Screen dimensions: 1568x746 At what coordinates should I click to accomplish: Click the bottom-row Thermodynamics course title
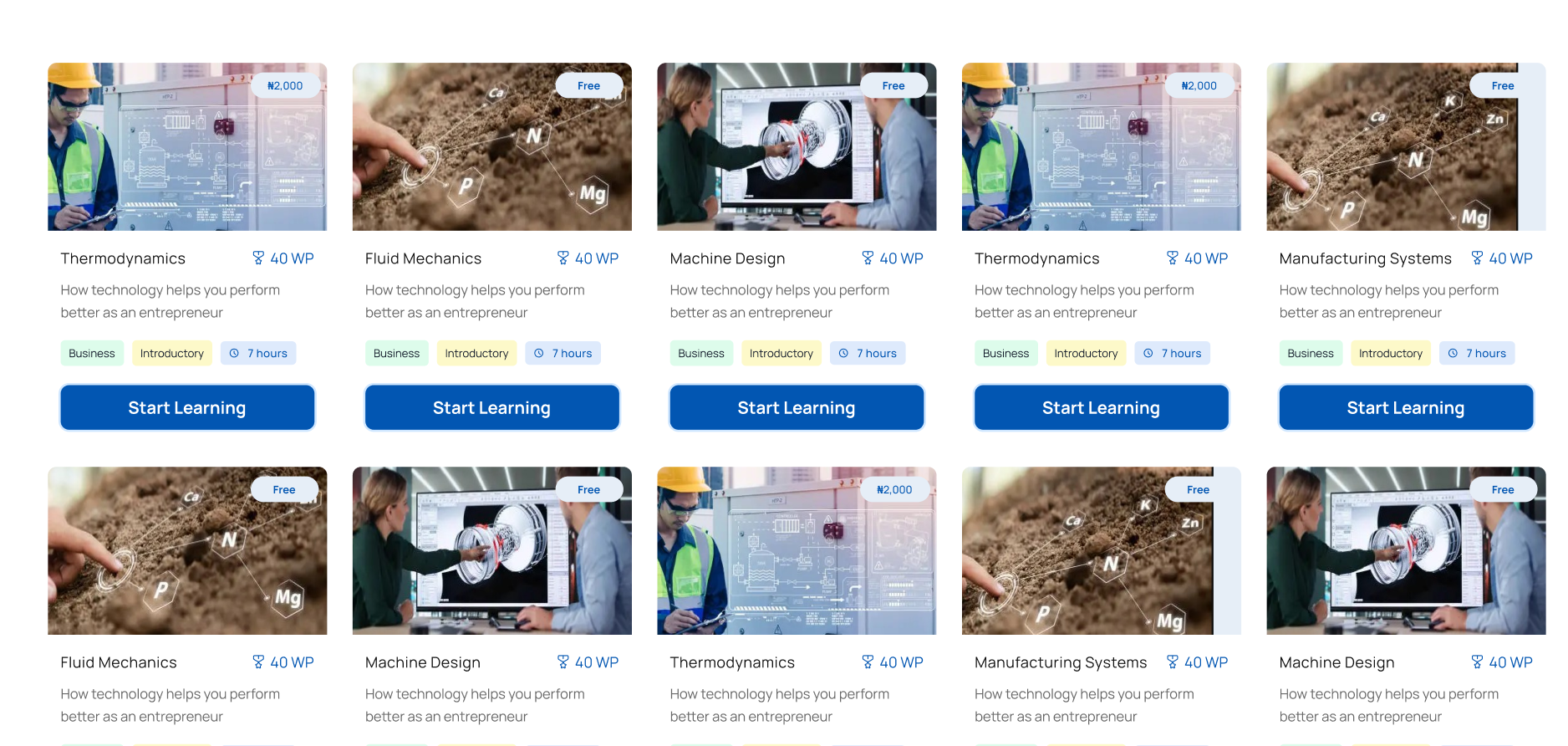coord(732,663)
